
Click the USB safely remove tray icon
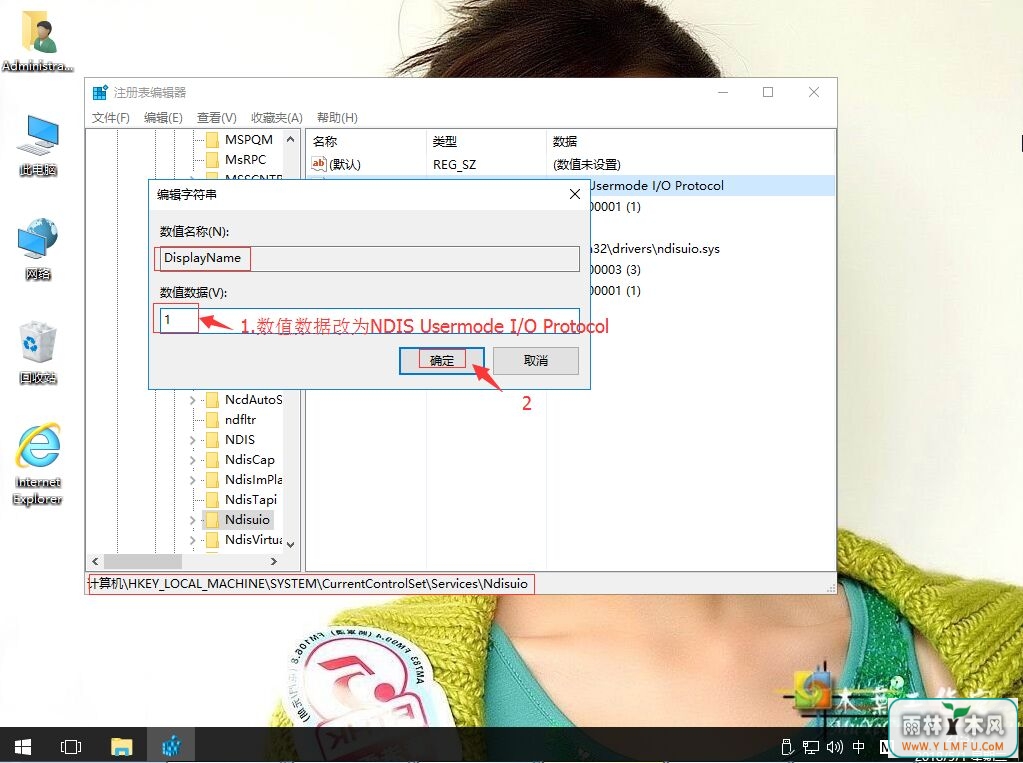787,747
